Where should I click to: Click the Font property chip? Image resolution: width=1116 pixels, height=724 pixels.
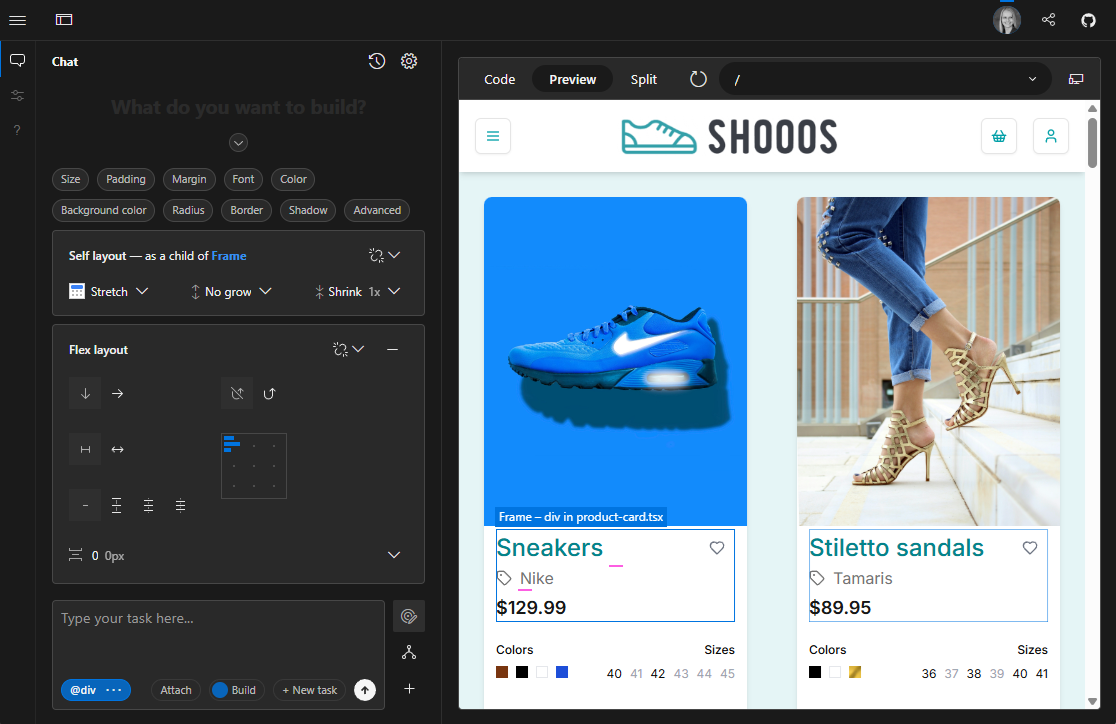point(243,179)
